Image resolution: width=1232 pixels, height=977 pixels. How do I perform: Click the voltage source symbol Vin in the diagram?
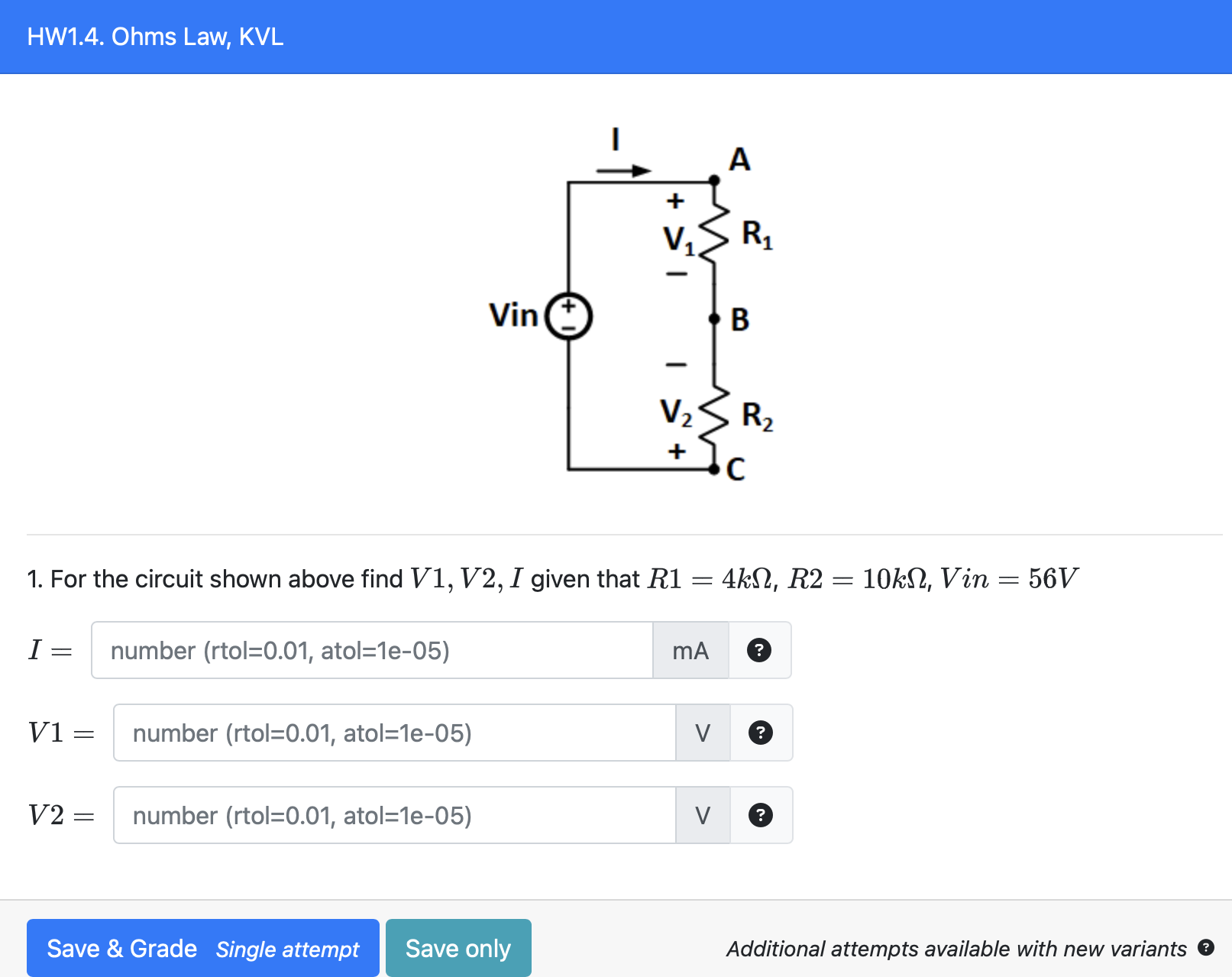pos(568,317)
